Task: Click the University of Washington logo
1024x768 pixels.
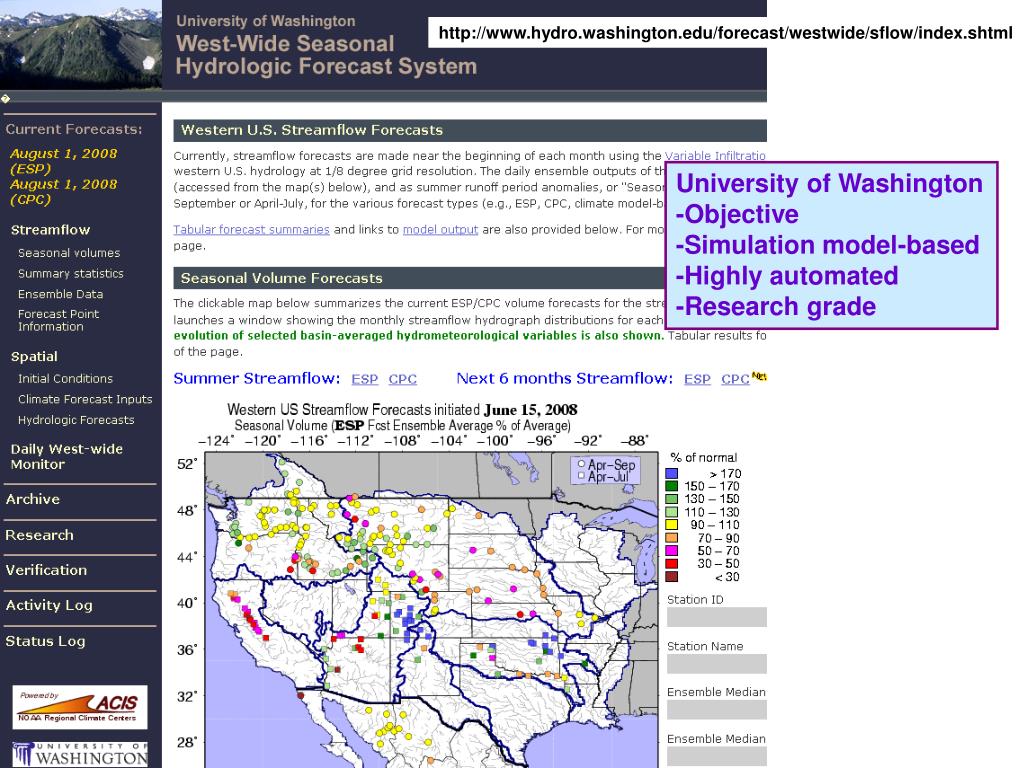Action: (80, 754)
